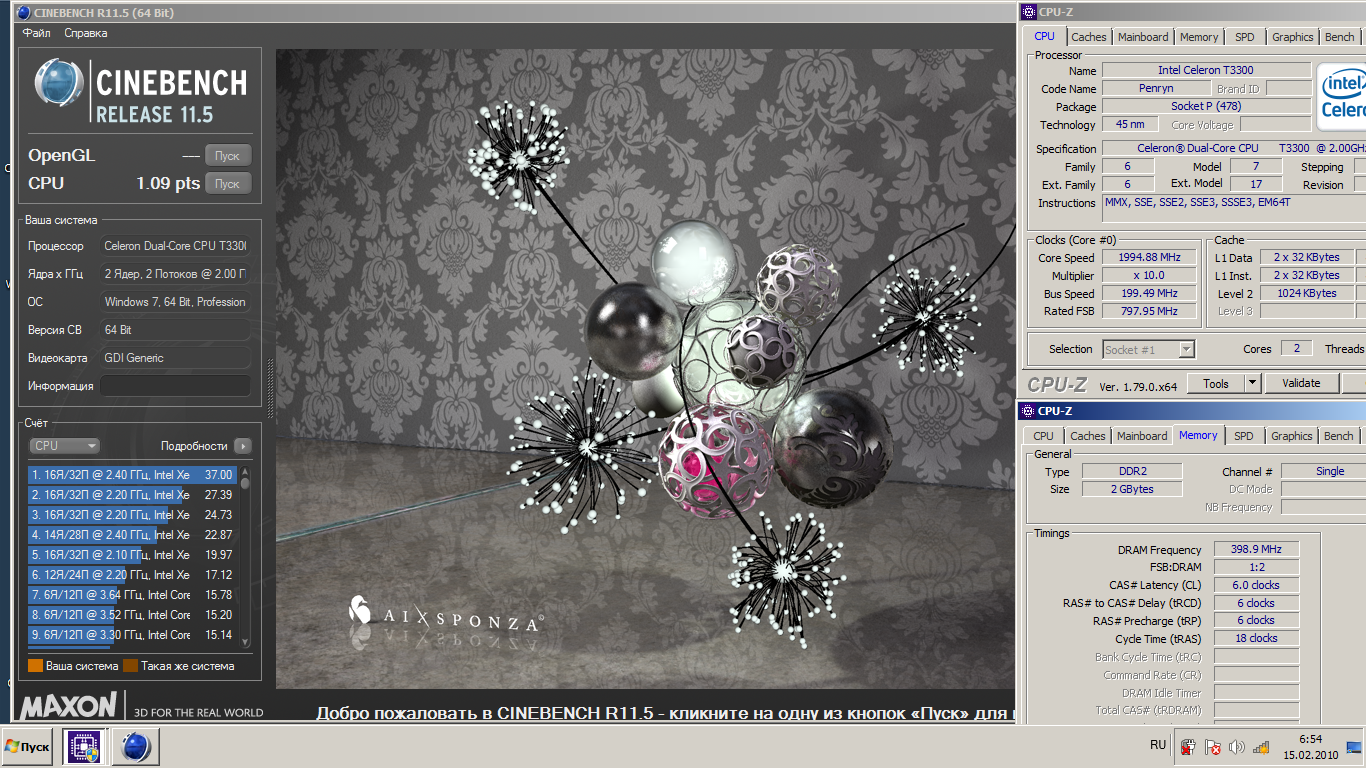Click the Видеокарта value 'GDI Generic'

pos(175,358)
